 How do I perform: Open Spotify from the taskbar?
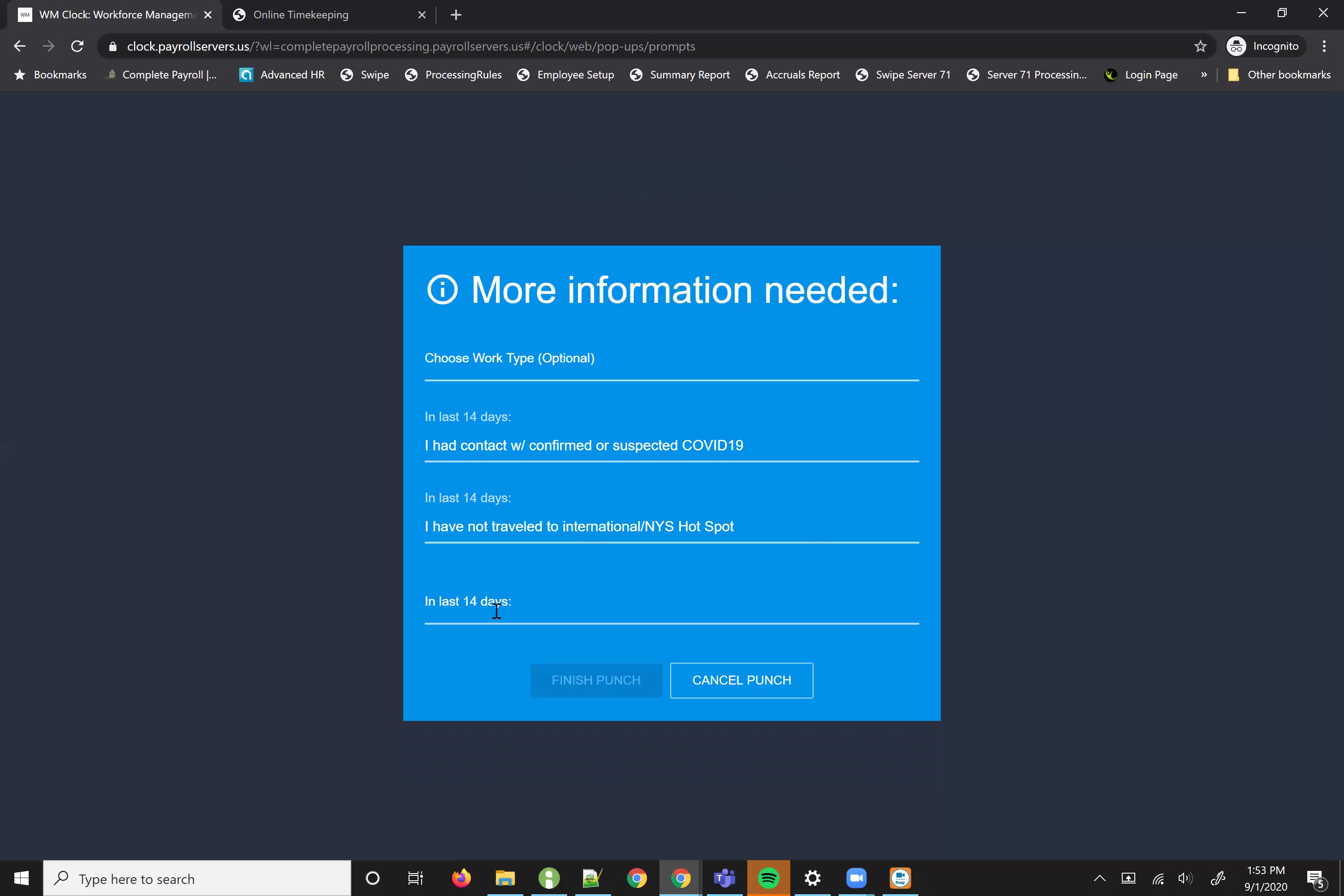click(768, 878)
